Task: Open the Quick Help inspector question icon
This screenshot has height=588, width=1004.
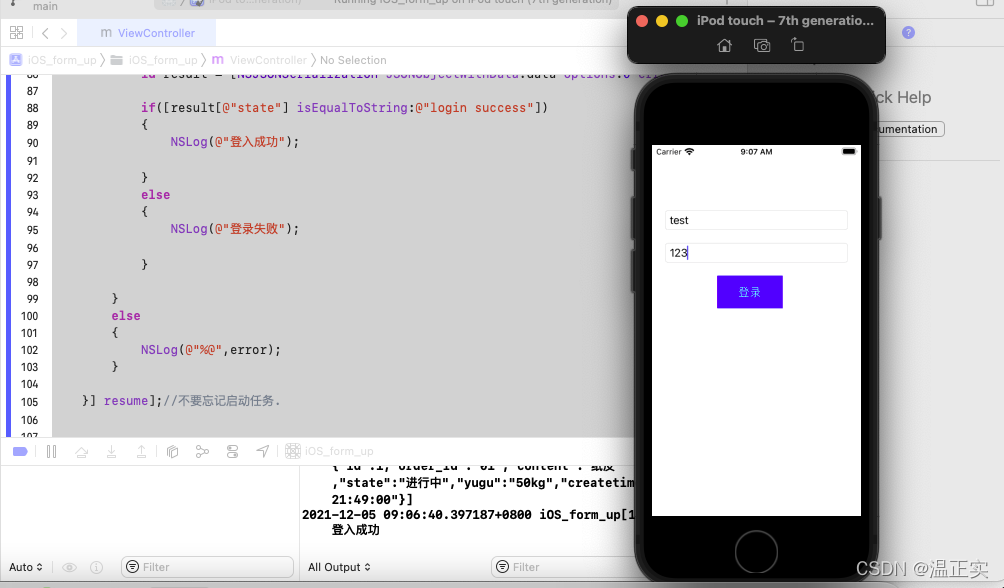Action: (908, 33)
